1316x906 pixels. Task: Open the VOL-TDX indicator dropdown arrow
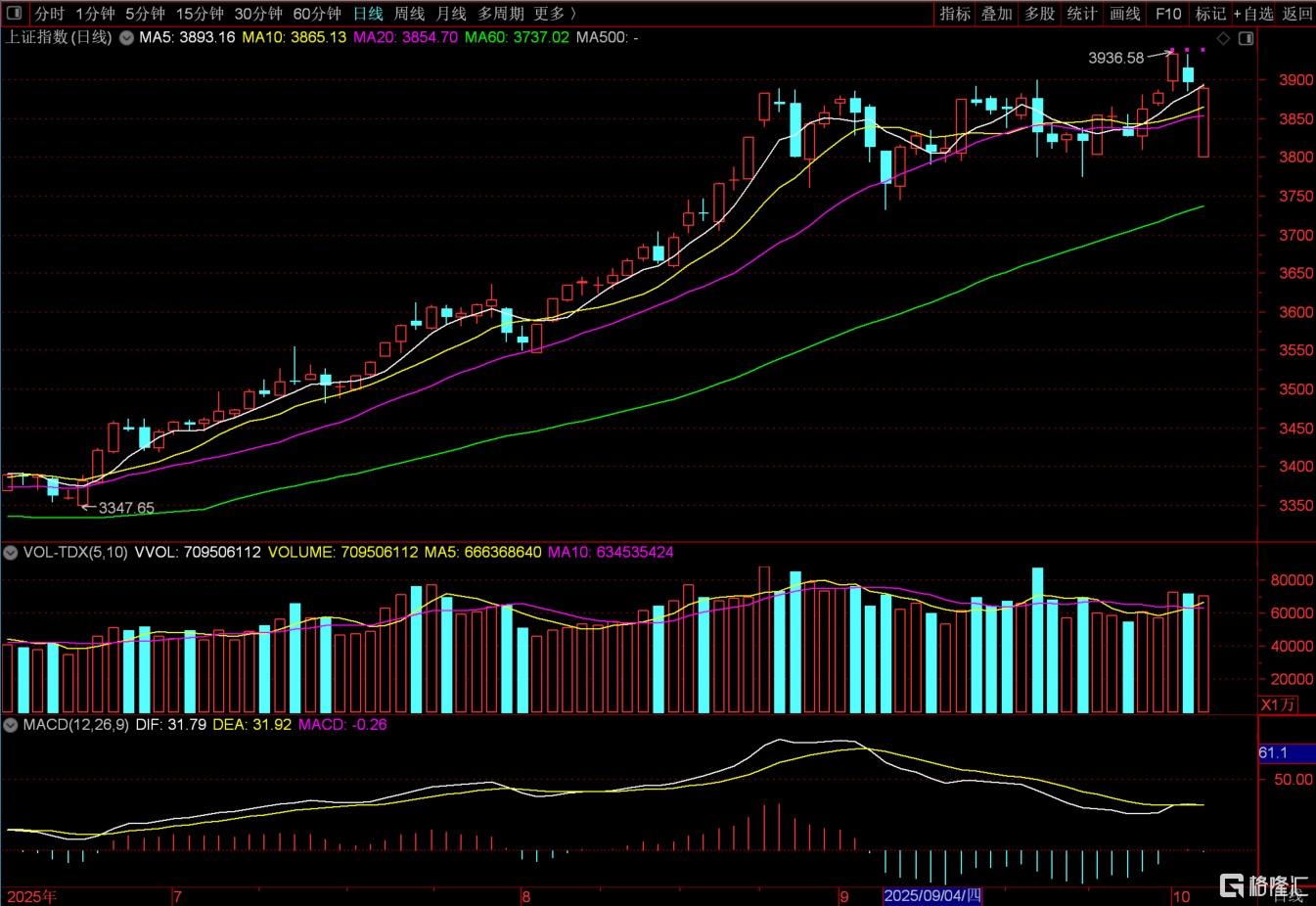point(11,553)
